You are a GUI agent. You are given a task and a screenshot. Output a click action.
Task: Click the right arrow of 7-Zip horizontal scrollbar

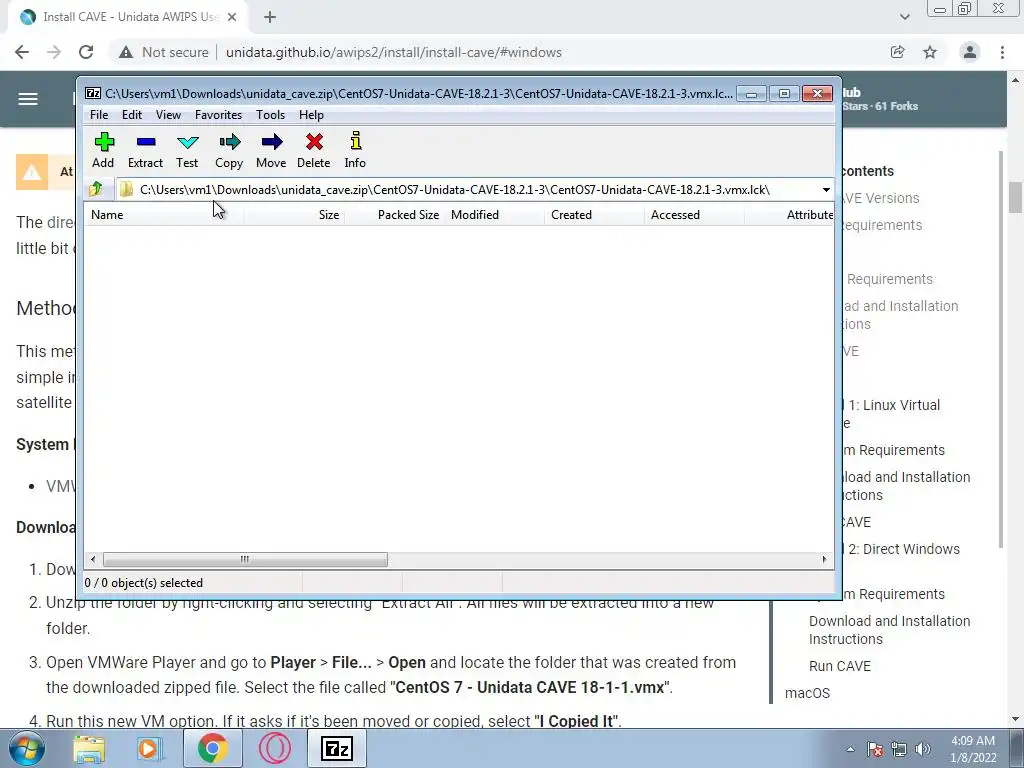pos(824,560)
